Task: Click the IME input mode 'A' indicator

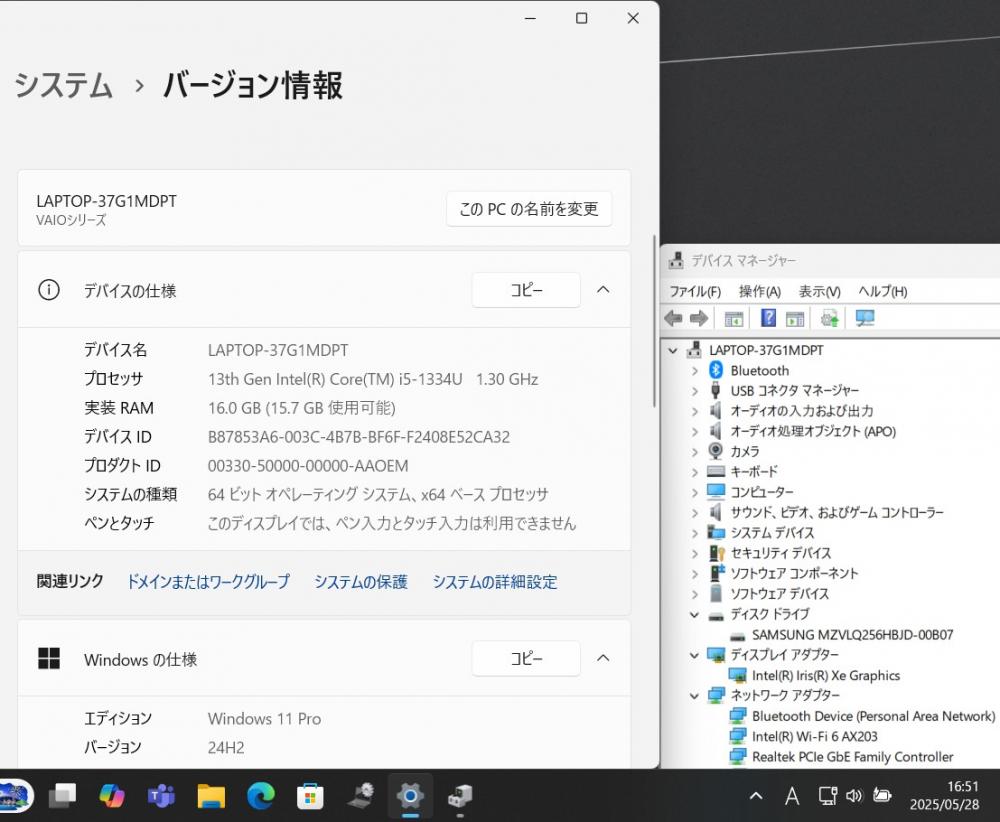Action: 792,795
